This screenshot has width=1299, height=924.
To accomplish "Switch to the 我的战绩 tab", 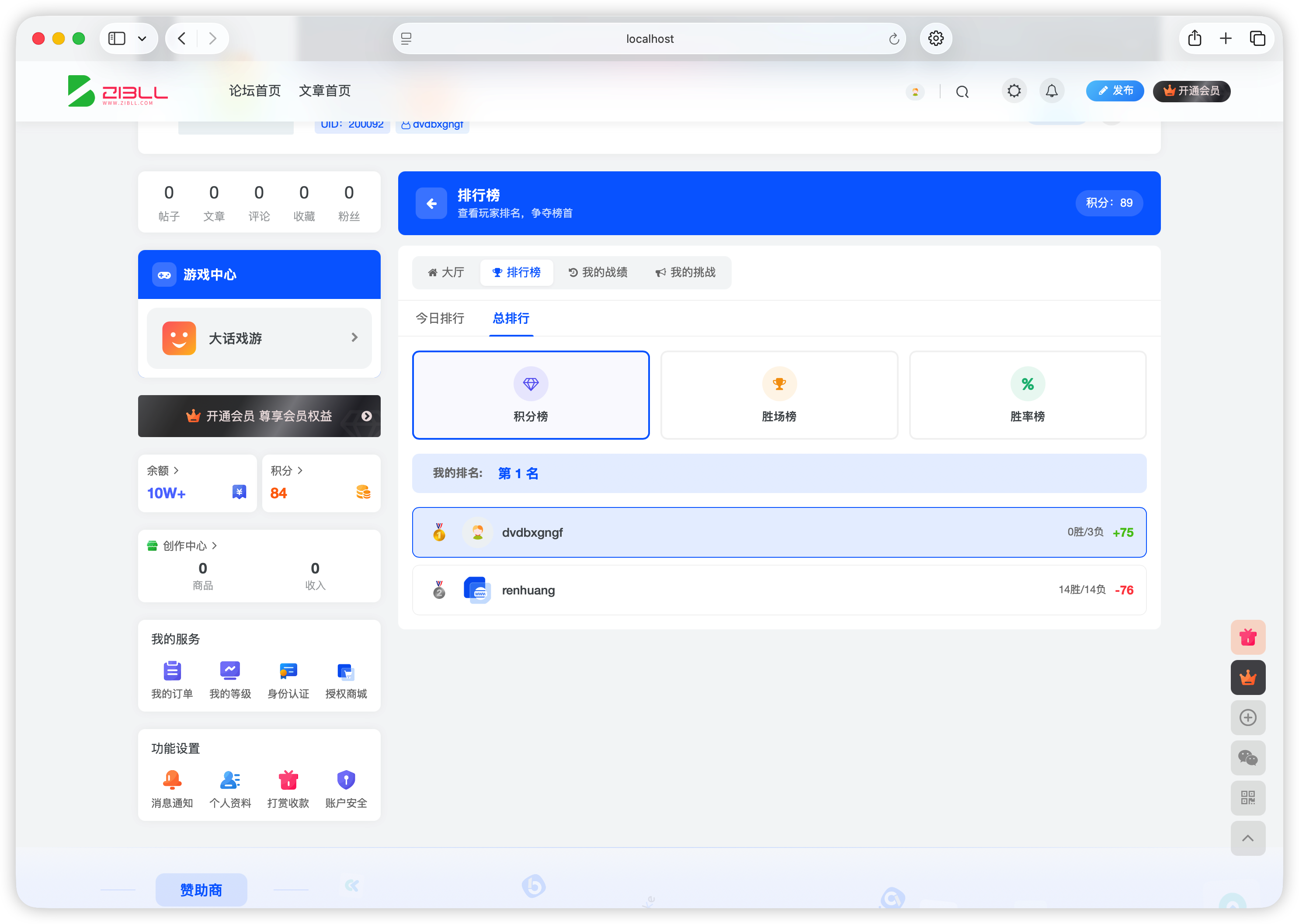I will (597, 273).
